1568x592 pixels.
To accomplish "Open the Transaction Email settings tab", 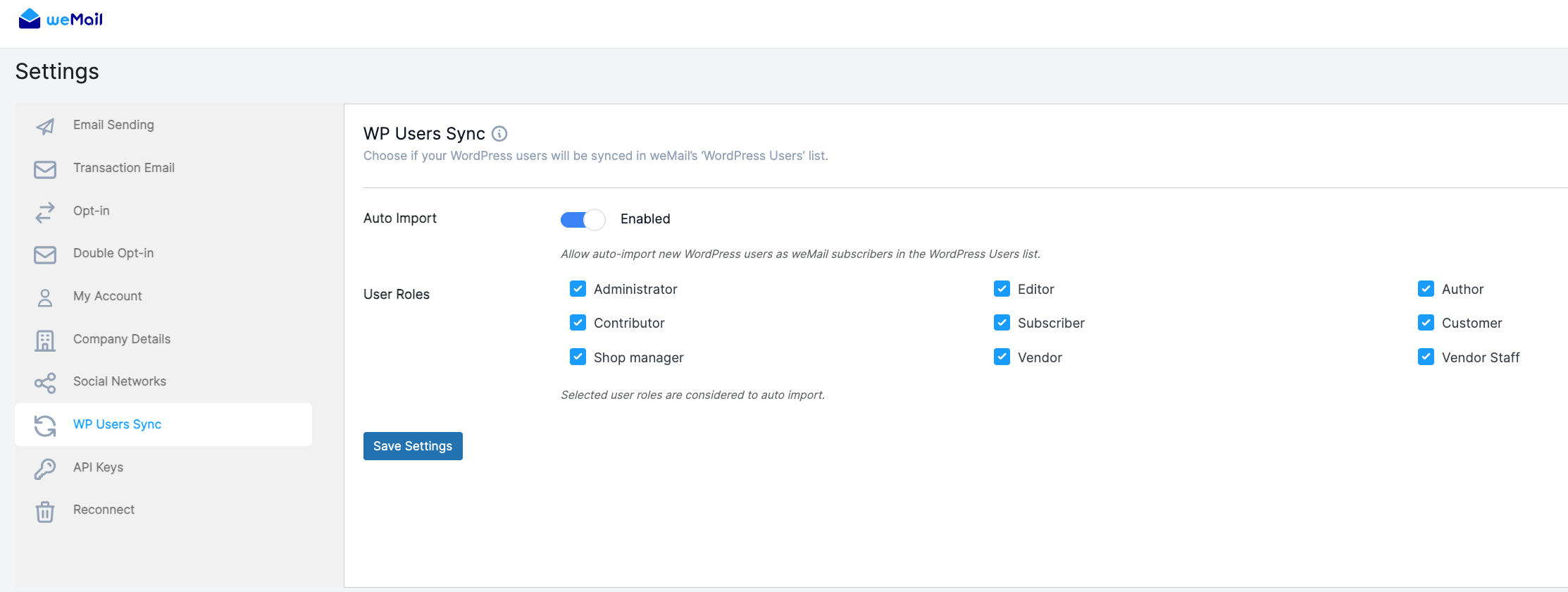I will click(x=124, y=168).
